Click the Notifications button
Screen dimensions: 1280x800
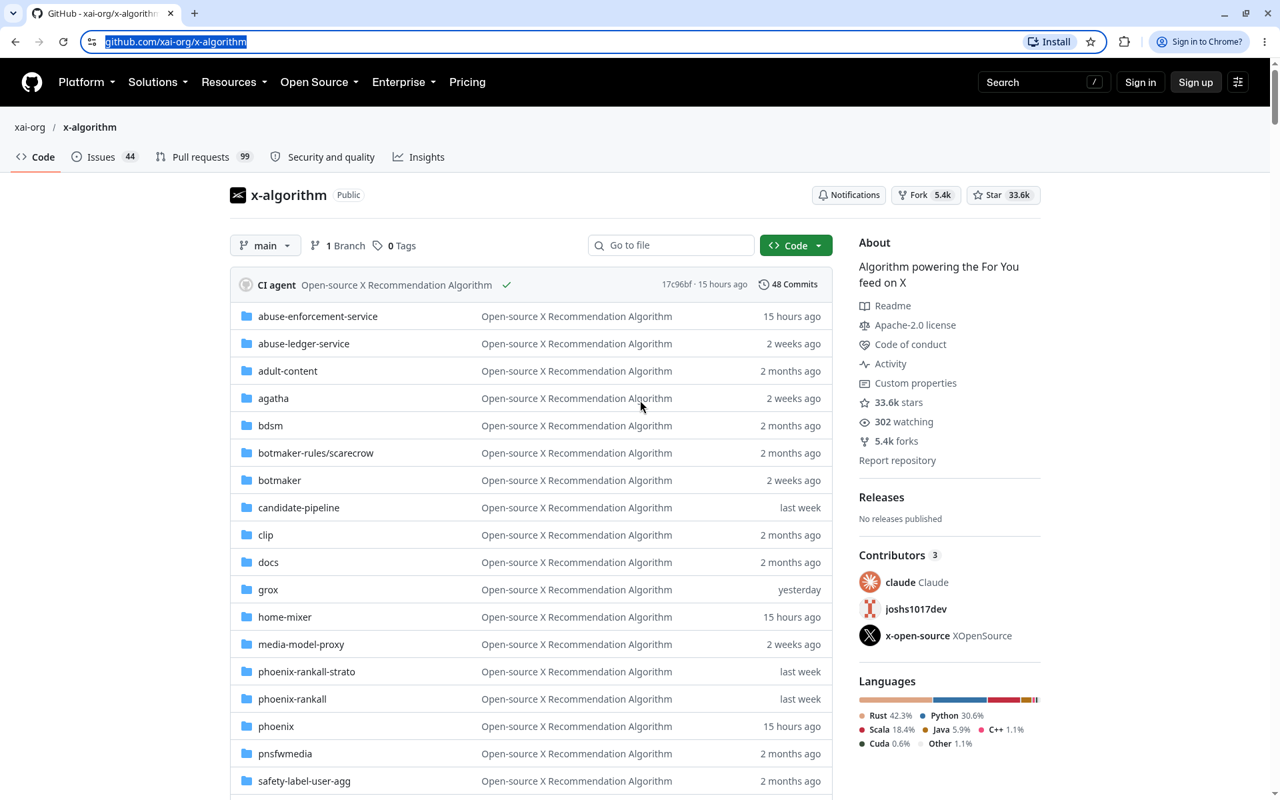tap(848, 195)
